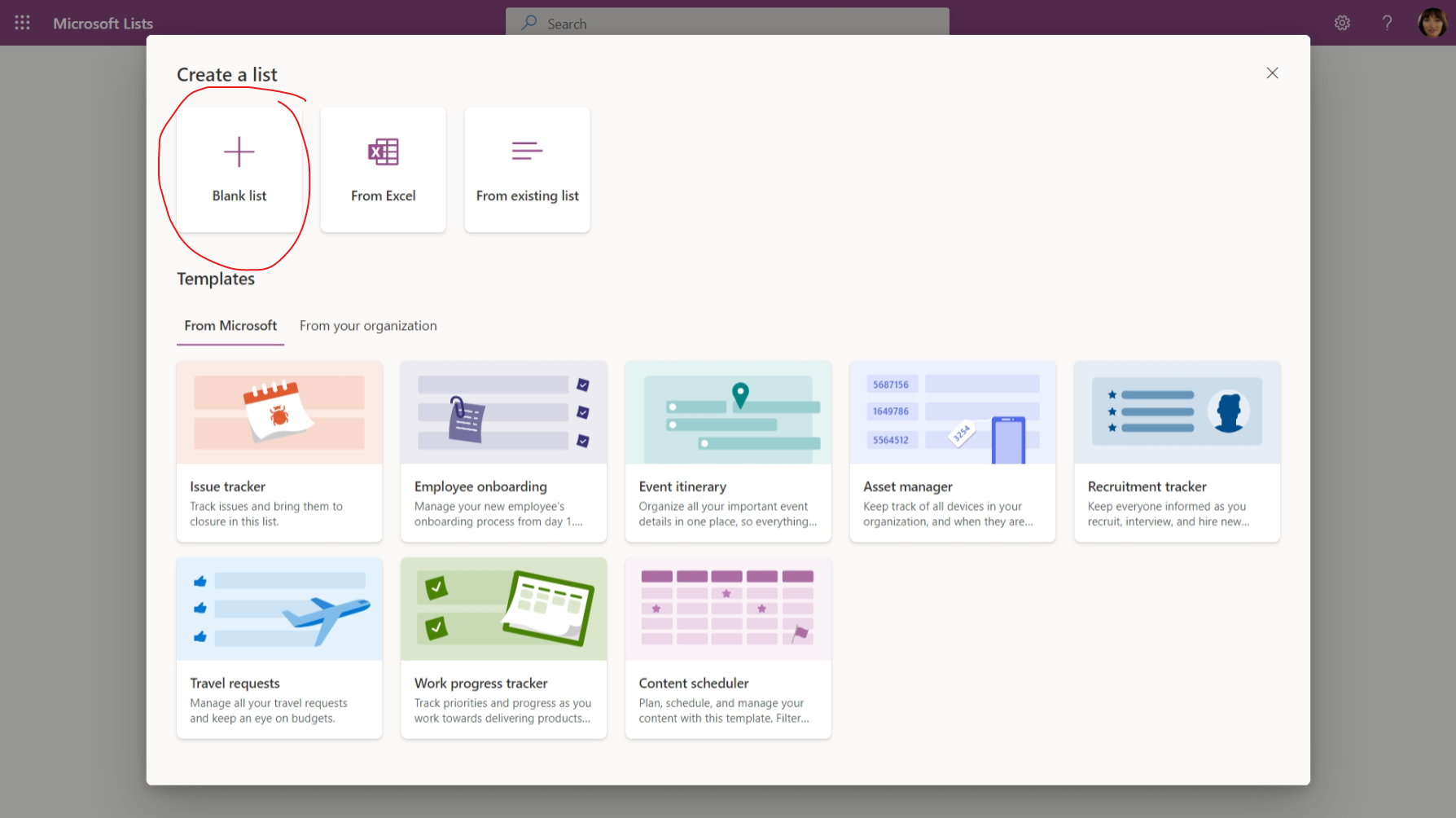Switch to From your organization tab
1456x818 pixels.
coord(368,326)
